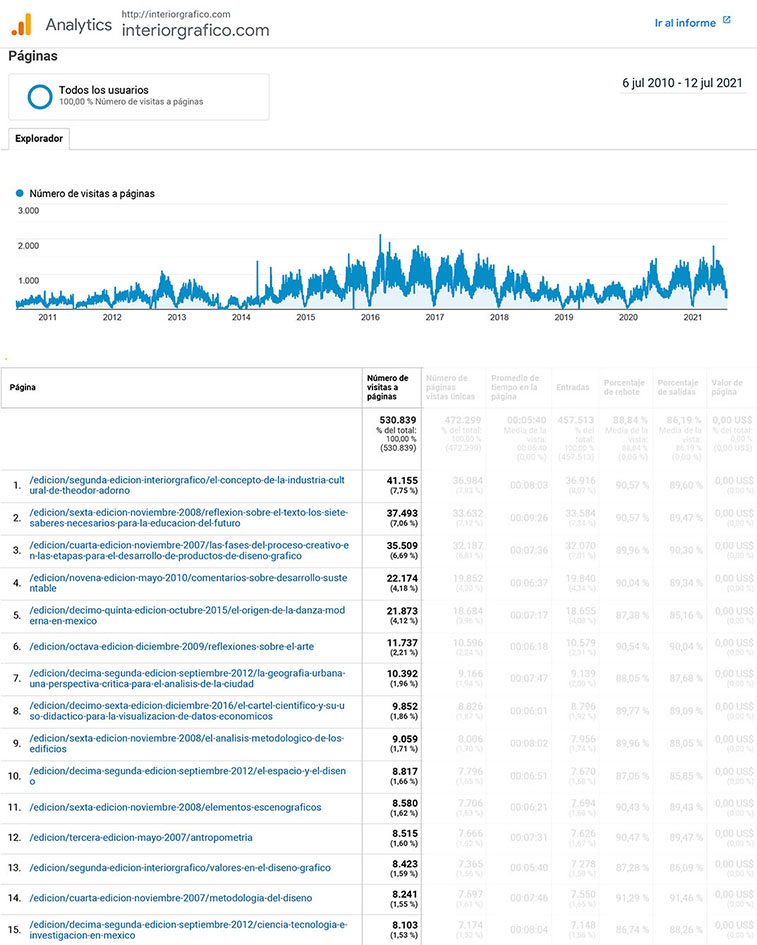Click the Google Analytics logo icon
The image size is (757, 945).
22,24
